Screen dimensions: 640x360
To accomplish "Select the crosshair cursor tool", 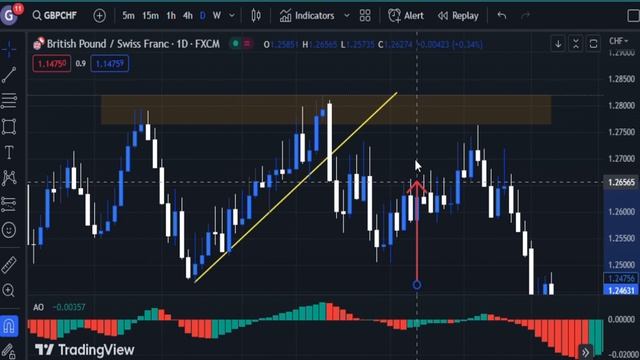I will 9,49.
